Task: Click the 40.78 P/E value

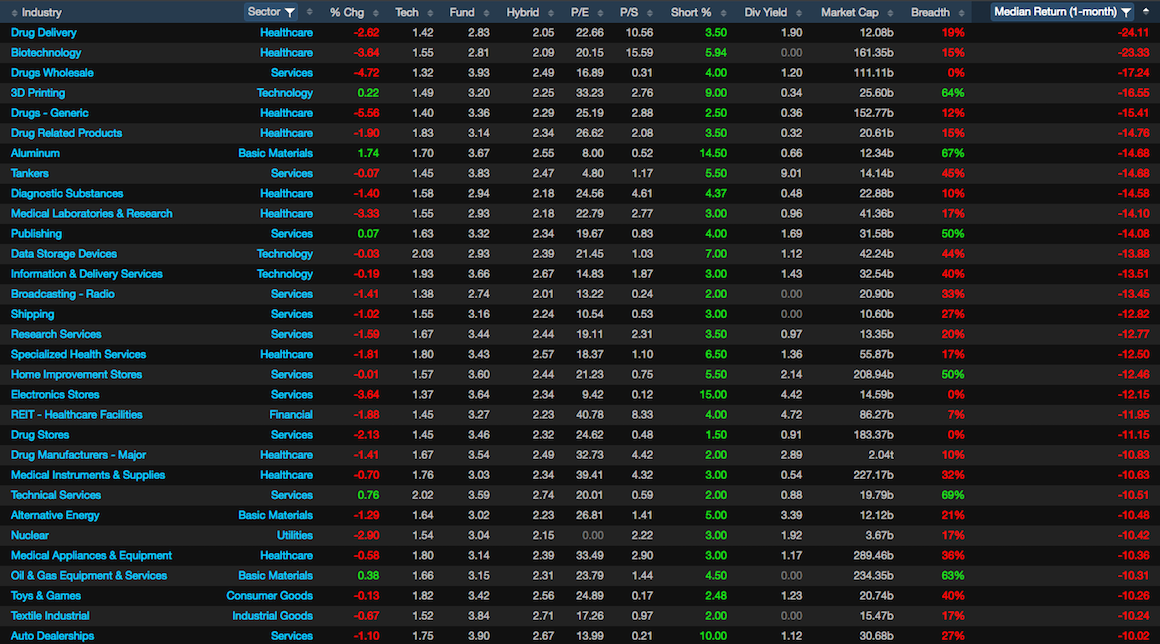Action: click(590, 415)
